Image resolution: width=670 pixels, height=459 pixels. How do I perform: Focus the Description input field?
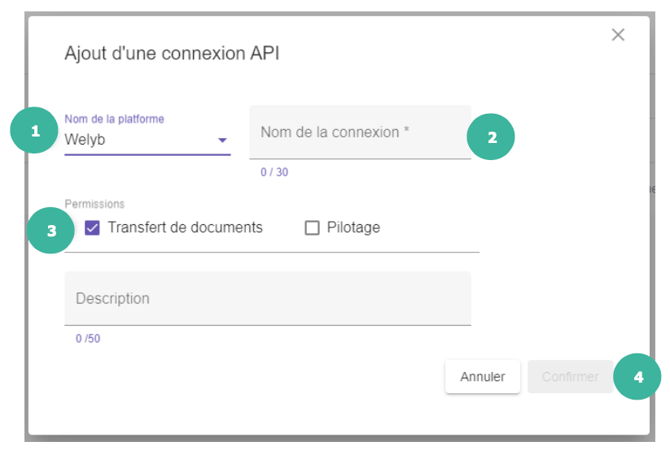[x=267, y=299]
